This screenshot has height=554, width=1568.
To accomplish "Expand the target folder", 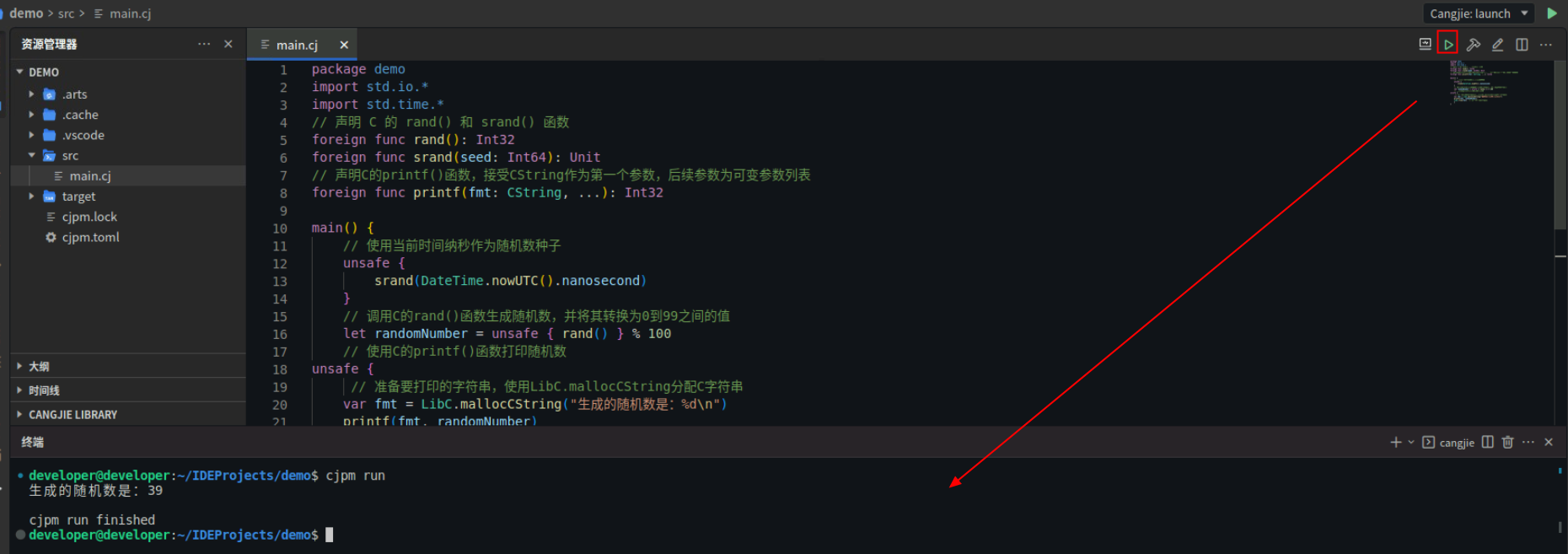I will click(31, 196).
